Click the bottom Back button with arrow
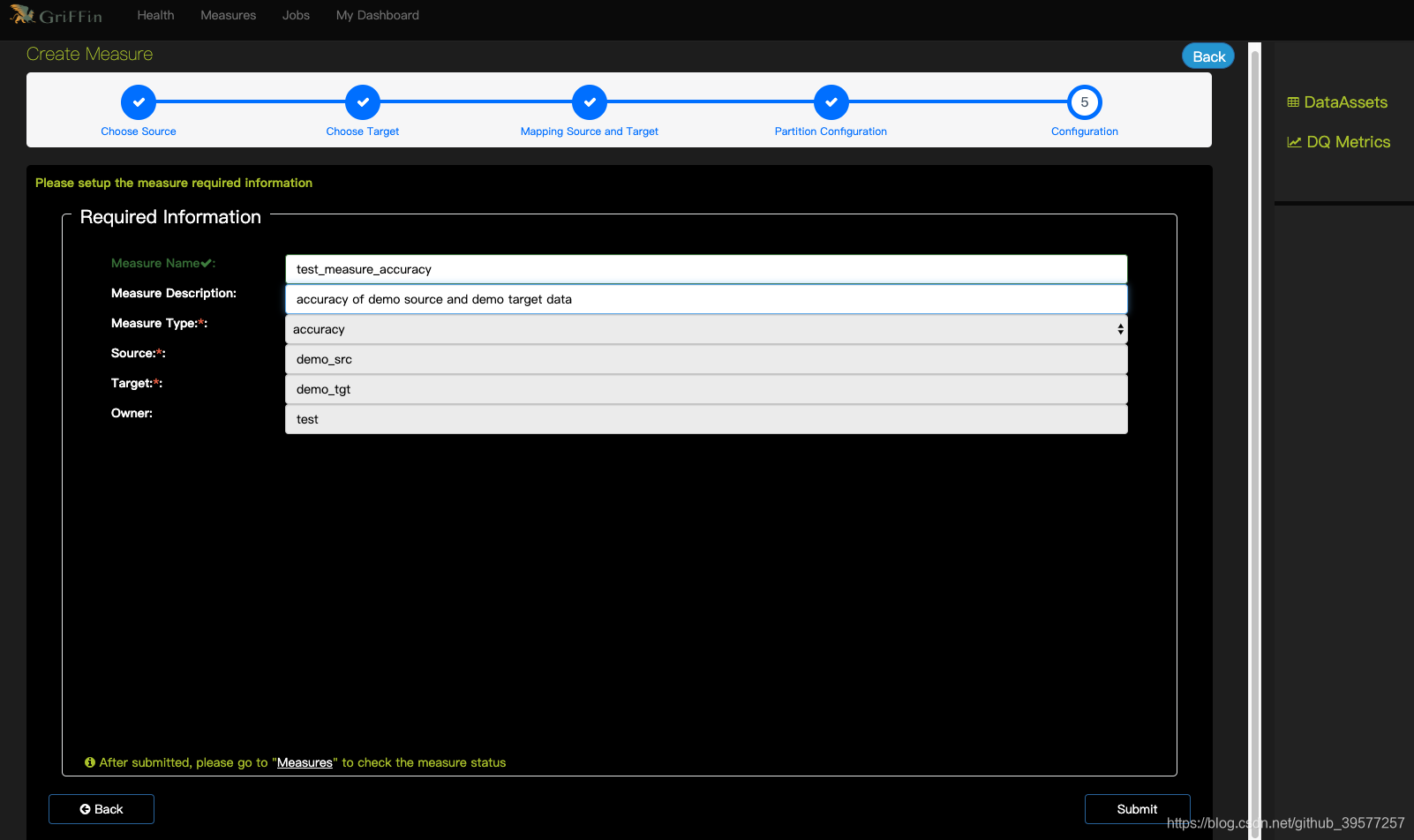The image size is (1414, 840). pos(102,809)
